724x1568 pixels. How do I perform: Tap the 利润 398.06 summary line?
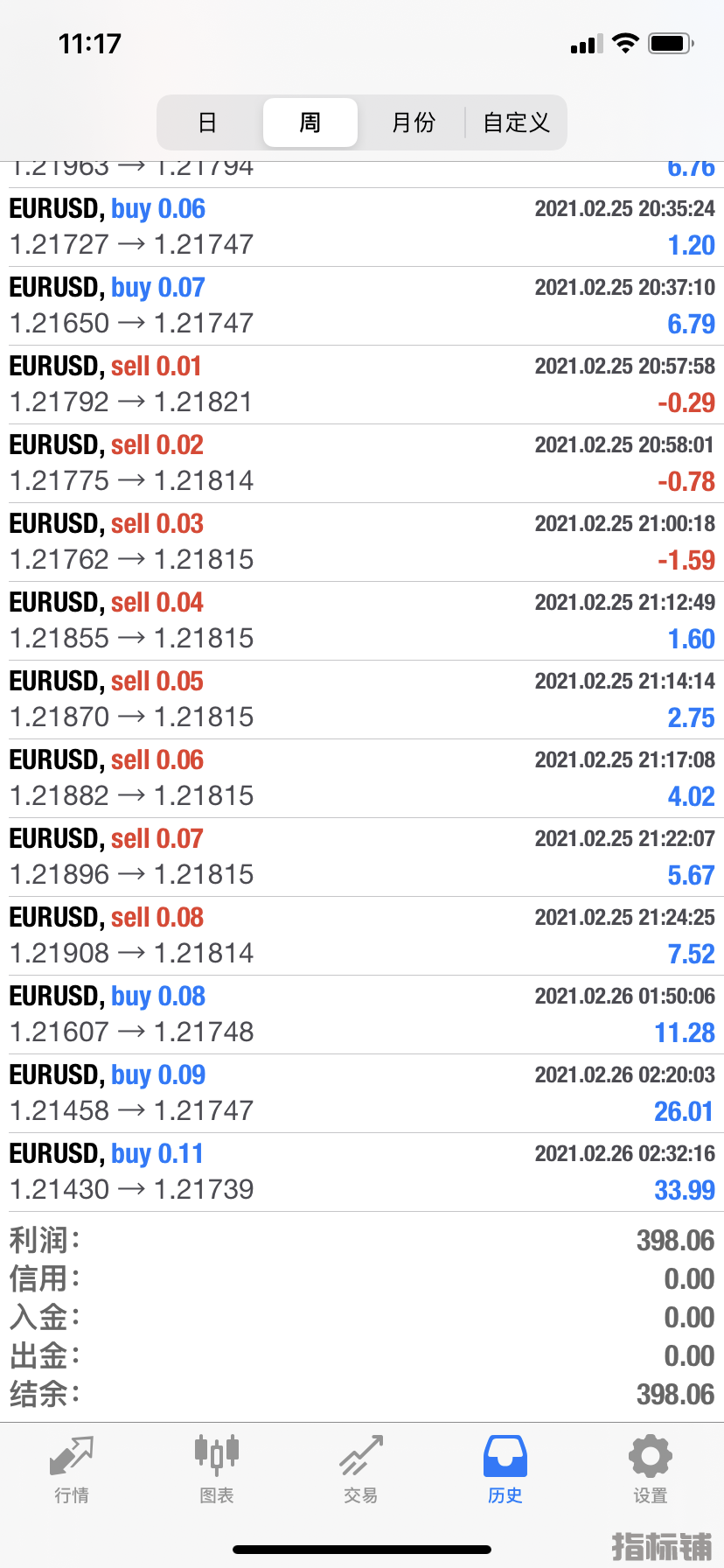click(362, 1241)
